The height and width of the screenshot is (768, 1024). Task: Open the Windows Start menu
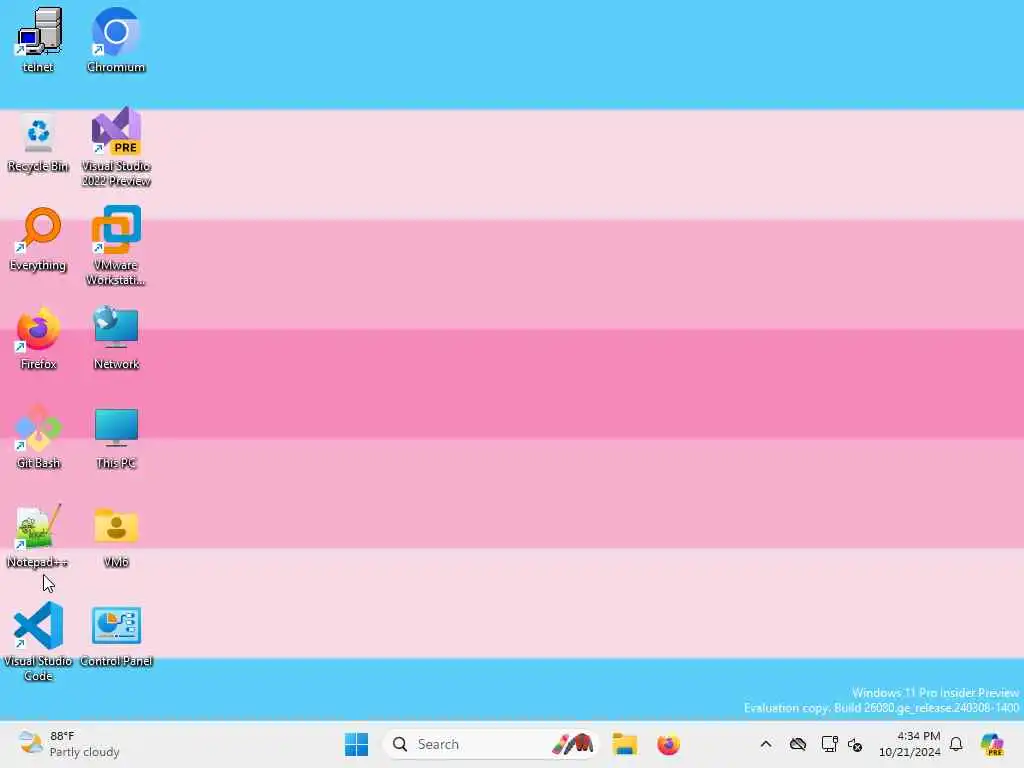point(357,744)
